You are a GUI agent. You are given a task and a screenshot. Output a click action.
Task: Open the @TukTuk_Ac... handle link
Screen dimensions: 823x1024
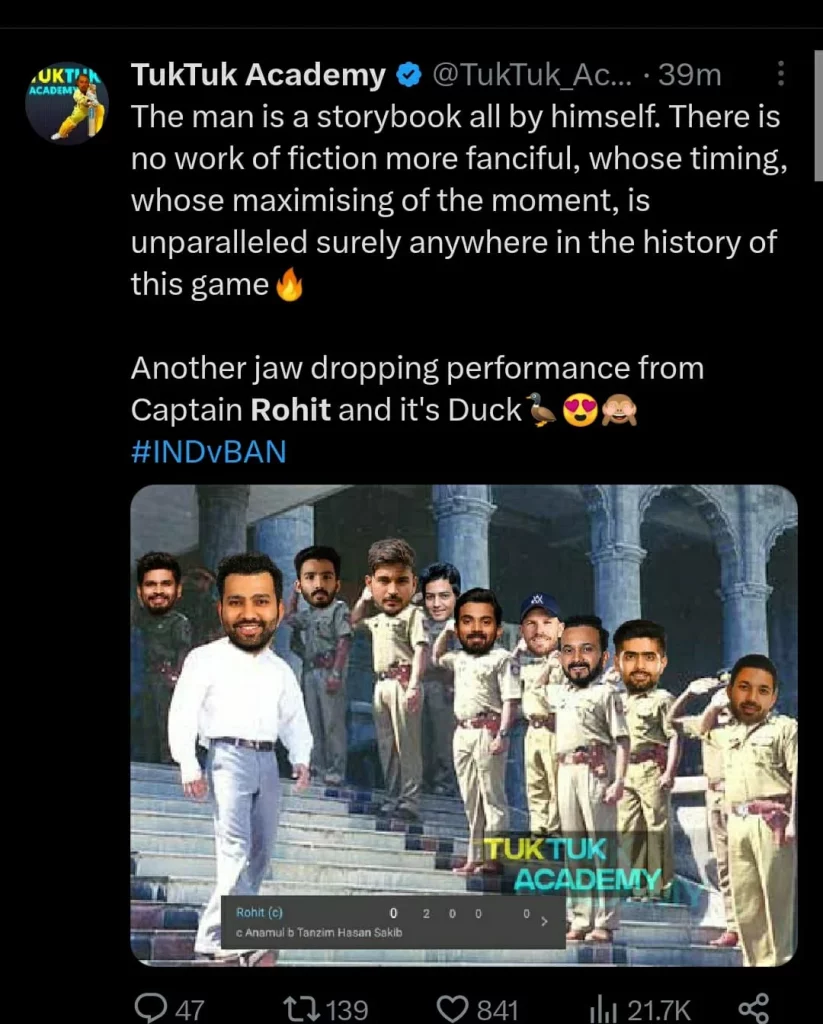pos(532,76)
